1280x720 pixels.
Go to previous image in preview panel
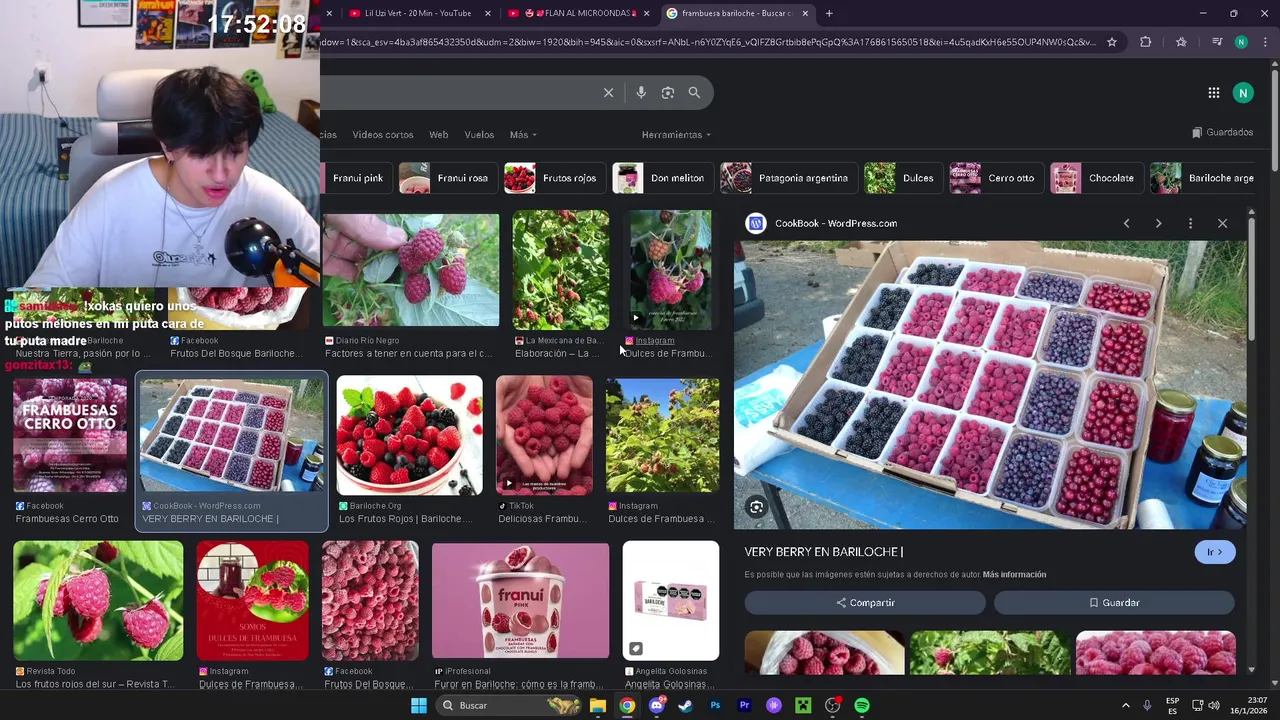pyautogui.click(x=1127, y=223)
